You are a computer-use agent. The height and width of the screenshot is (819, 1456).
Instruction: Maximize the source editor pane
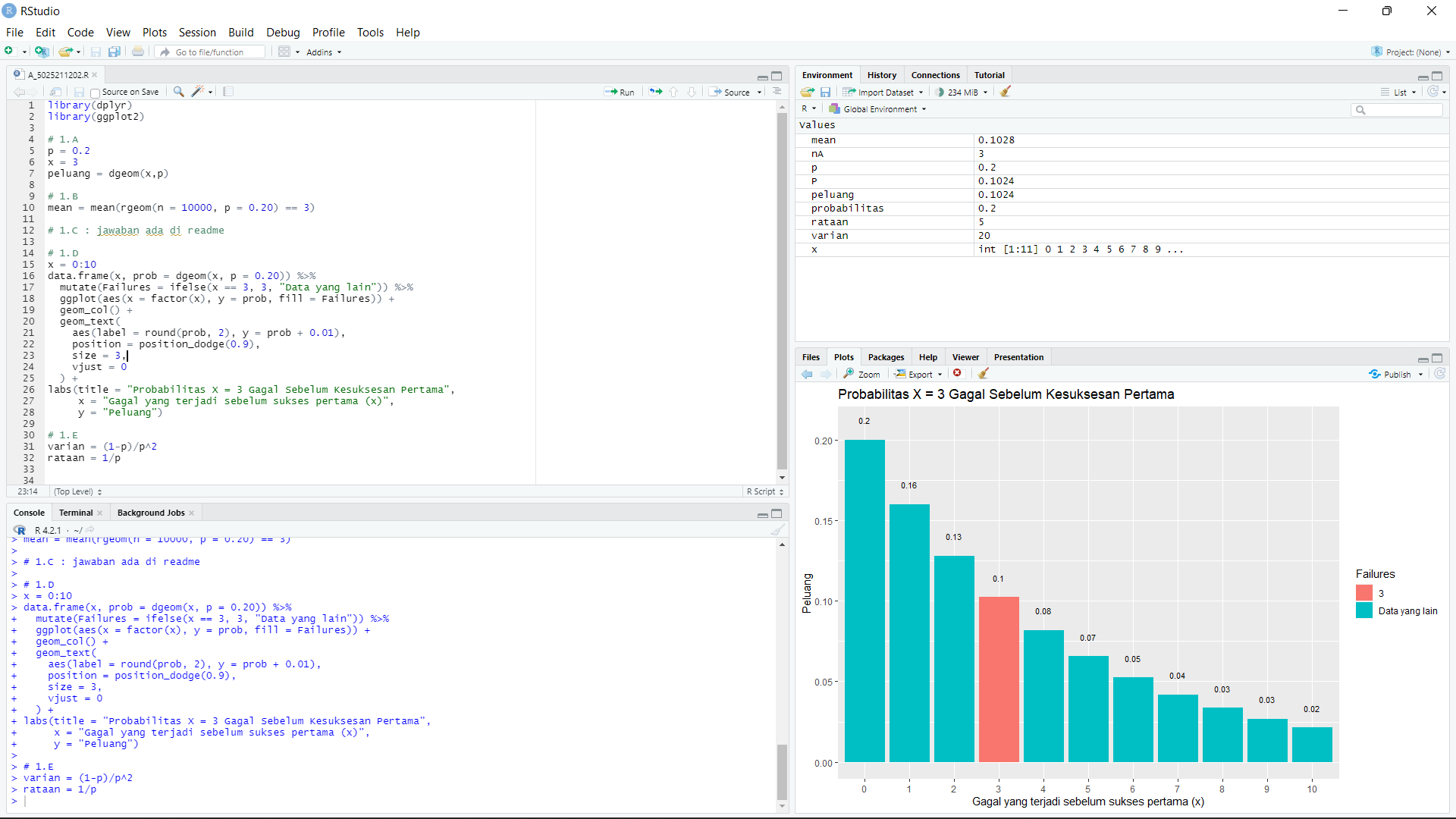[x=777, y=76]
